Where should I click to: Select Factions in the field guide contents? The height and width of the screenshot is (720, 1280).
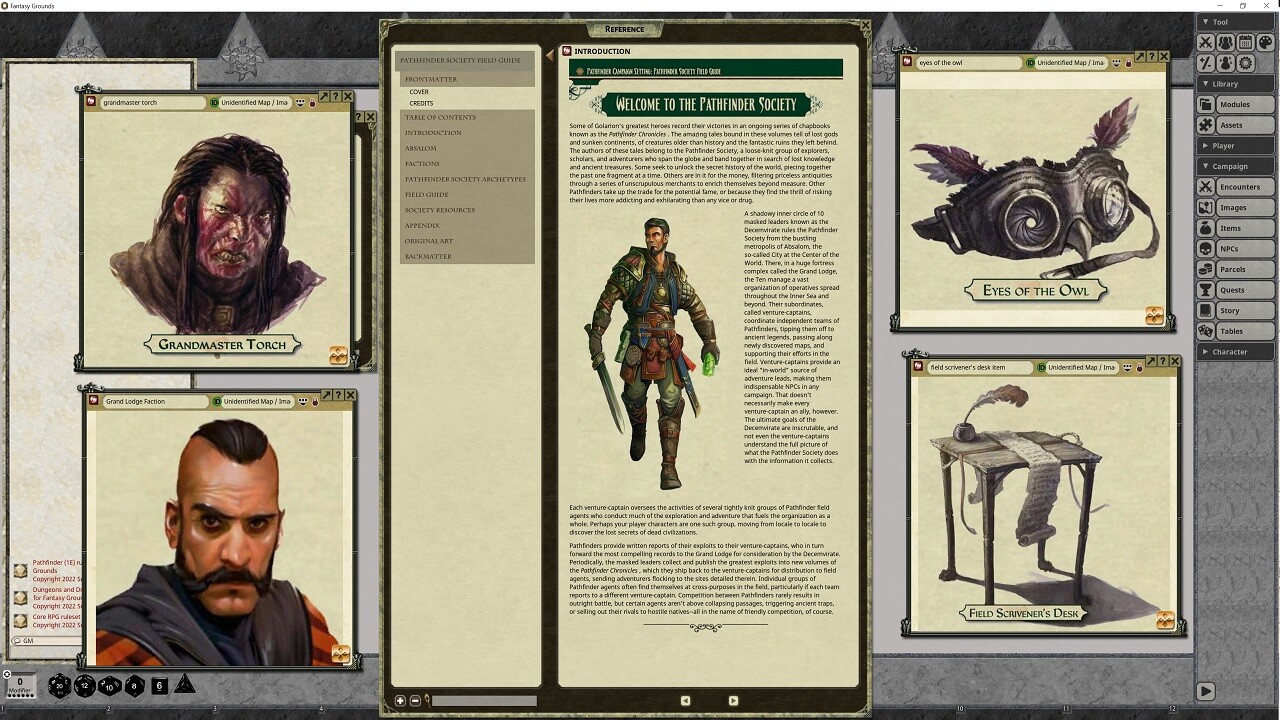(x=422, y=163)
